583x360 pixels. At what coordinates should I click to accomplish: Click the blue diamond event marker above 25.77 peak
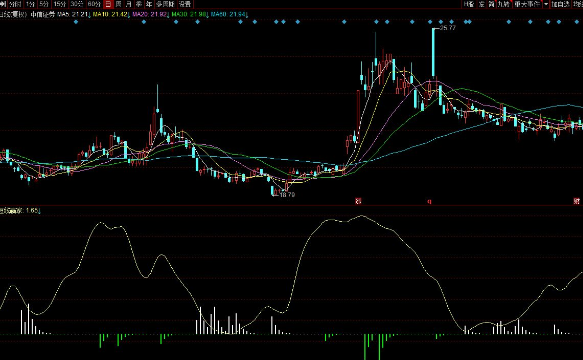click(430, 22)
